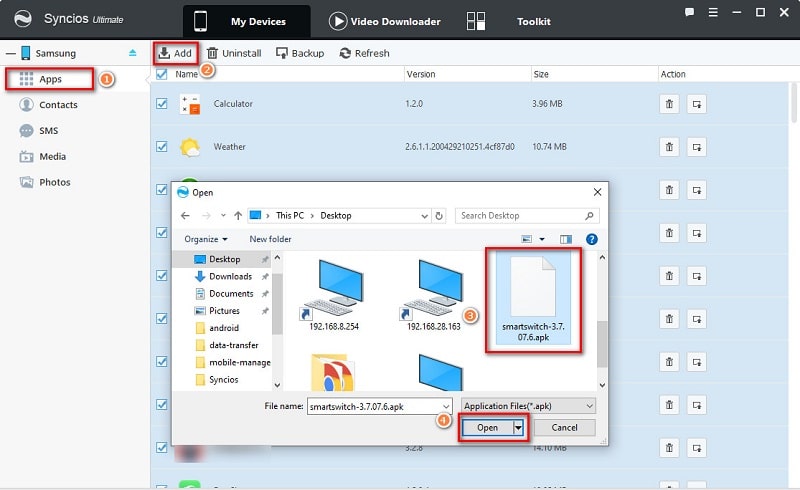Image resolution: width=800 pixels, height=490 pixels.
Task: Click New folder in dialog
Action: 270,239
